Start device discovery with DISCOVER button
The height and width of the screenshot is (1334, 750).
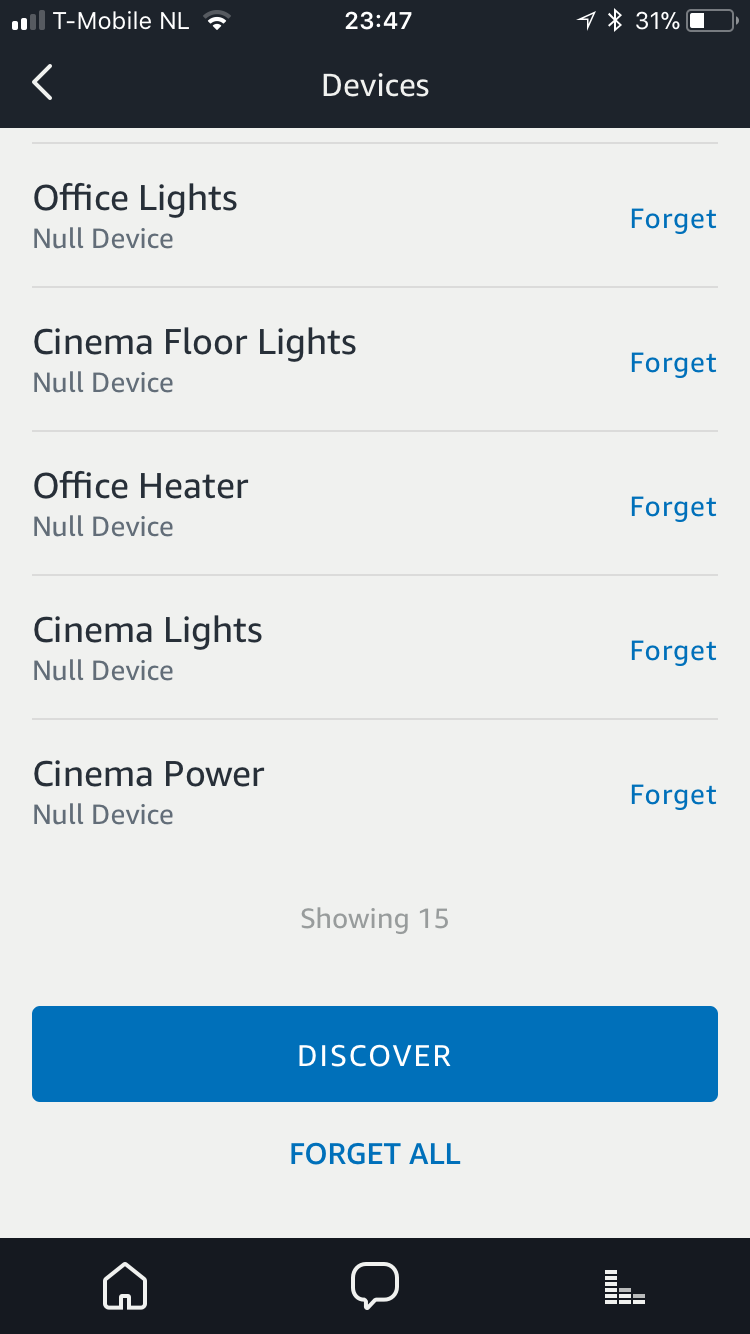pyautogui.click(x=375, y=1054)
